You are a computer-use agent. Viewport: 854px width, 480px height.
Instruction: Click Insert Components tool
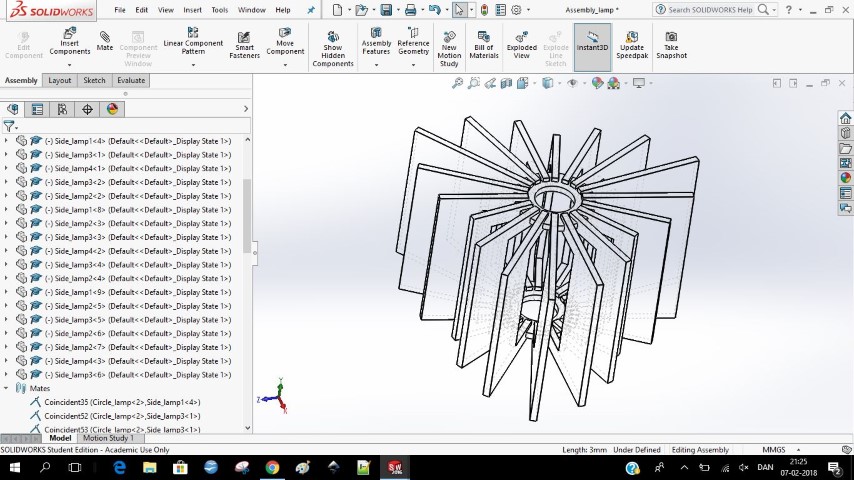tap(69, 41)
